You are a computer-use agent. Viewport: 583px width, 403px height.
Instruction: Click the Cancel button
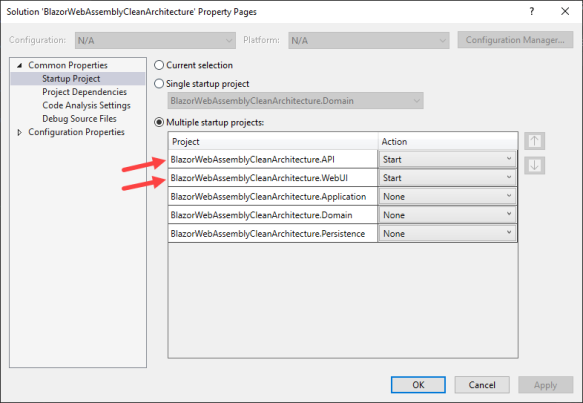point(482,385)
